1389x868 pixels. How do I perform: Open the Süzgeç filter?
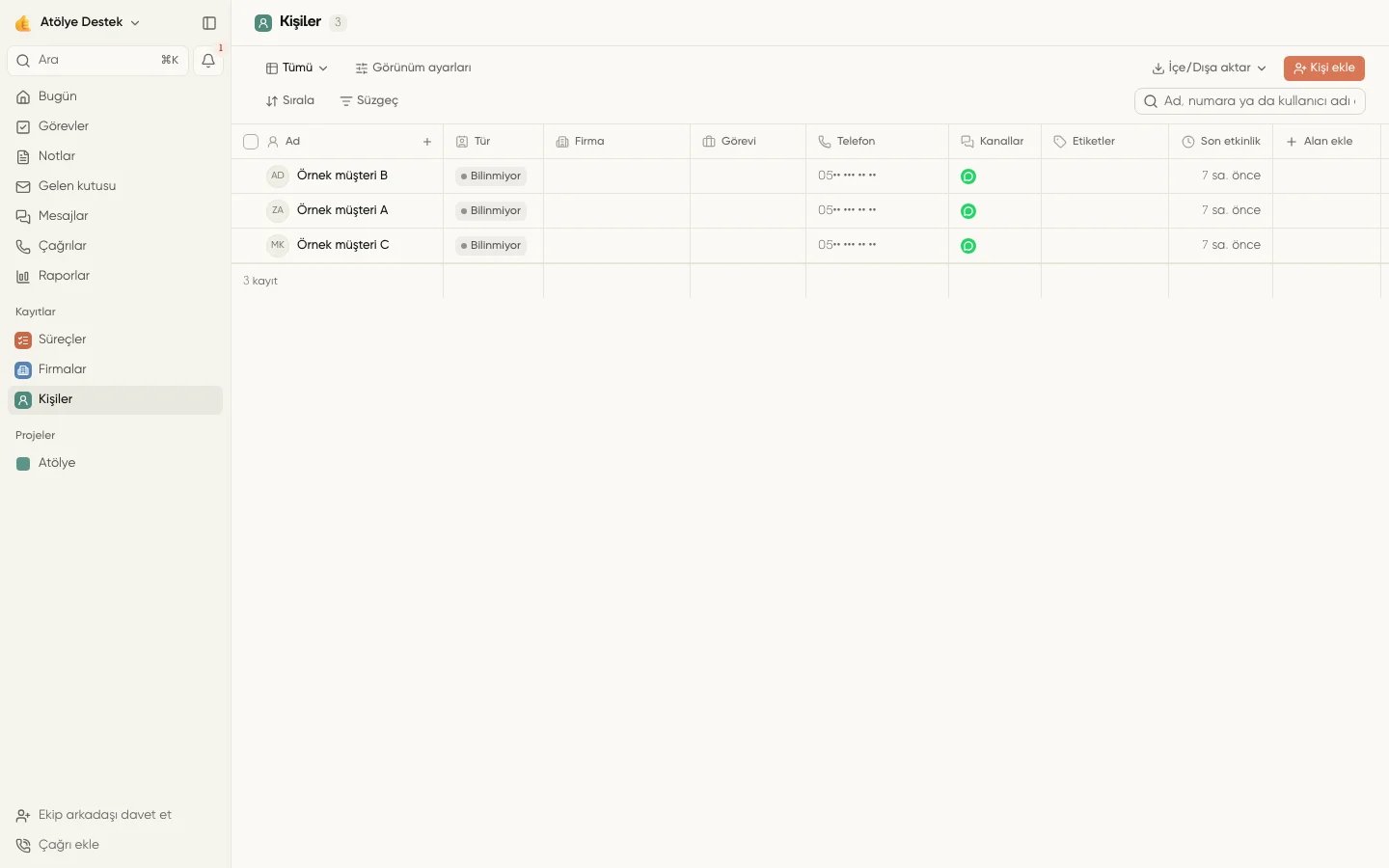pyautogui.click(x=369, y=101)
